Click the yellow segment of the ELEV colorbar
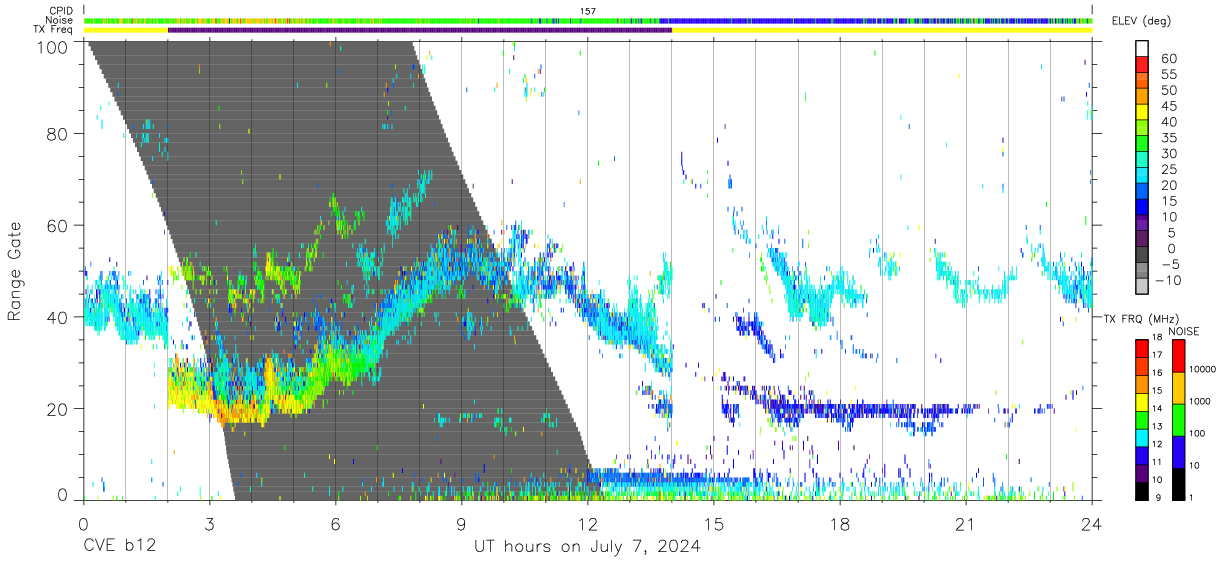1228x567 pixels. (1142, 111)
